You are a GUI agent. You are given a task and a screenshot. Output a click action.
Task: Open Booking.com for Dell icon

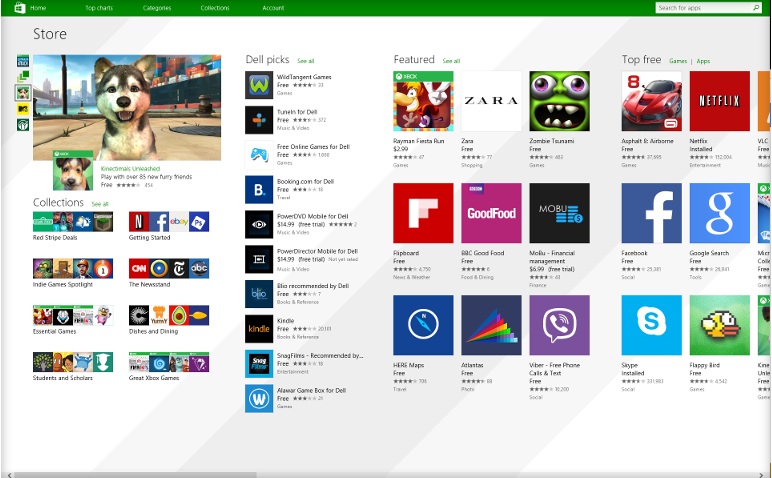[259, 190]
